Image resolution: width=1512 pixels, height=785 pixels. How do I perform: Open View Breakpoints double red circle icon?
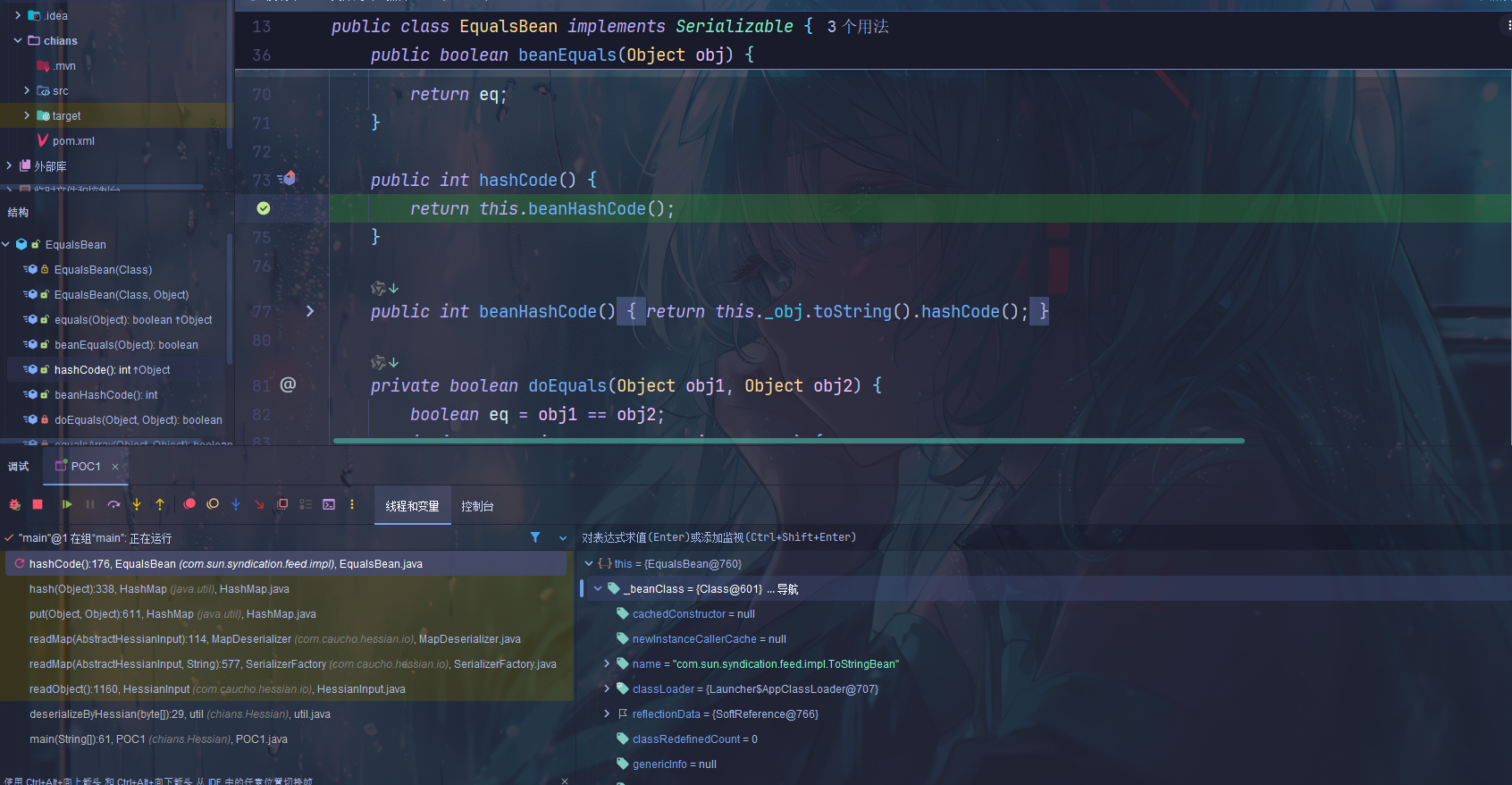[189, 505]
